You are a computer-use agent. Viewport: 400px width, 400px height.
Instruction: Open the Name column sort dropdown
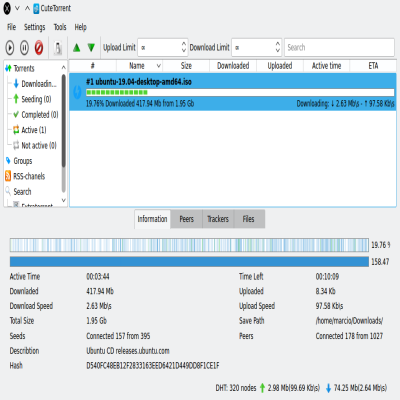coord(159,66)
